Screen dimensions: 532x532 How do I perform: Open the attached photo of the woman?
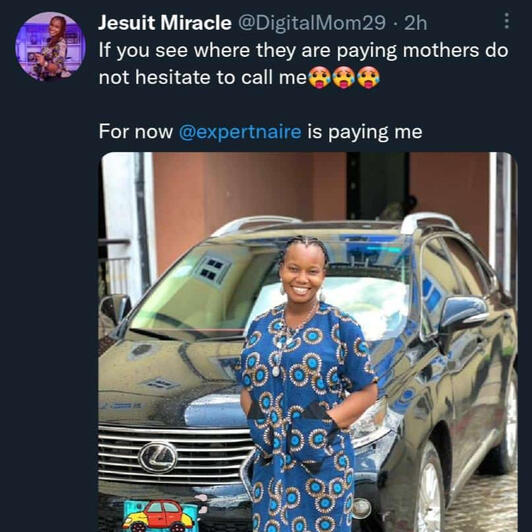[x=308, y=342]
